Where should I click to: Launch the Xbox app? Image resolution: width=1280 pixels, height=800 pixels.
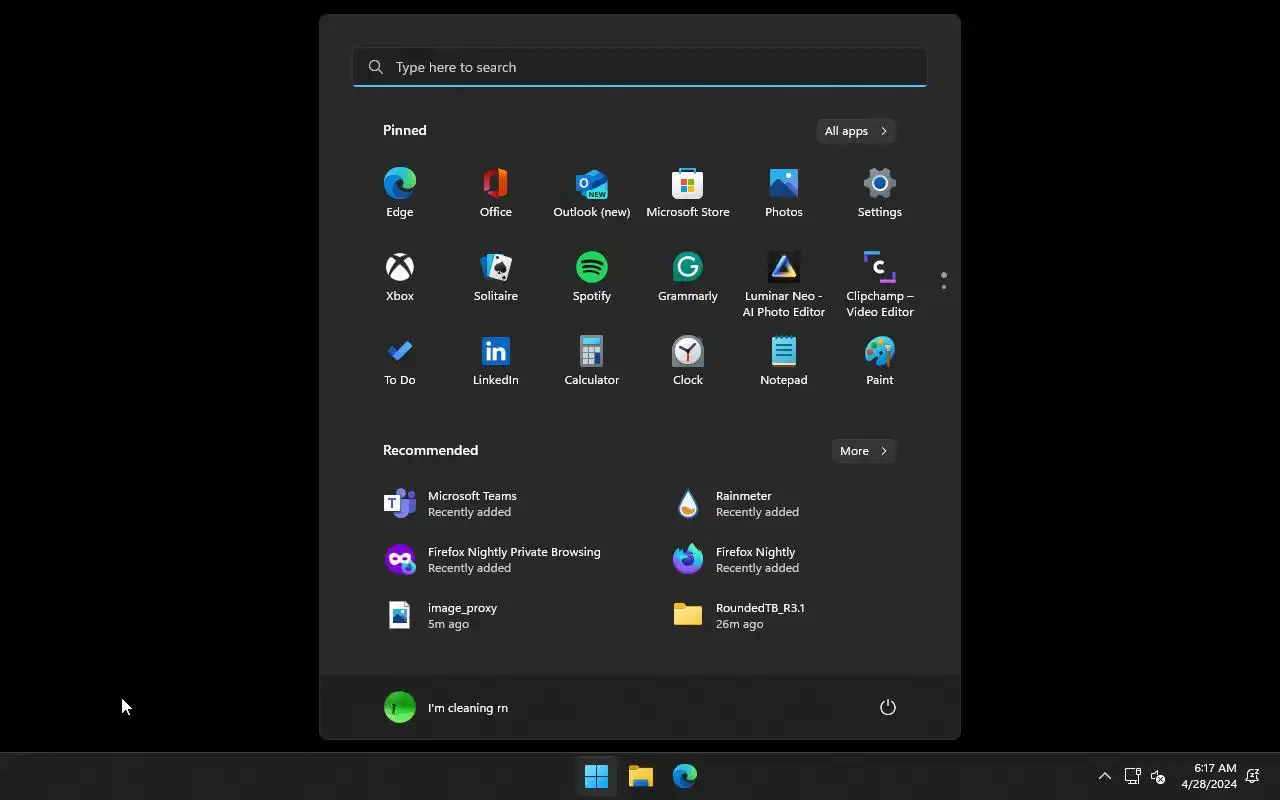click(400, 277)
